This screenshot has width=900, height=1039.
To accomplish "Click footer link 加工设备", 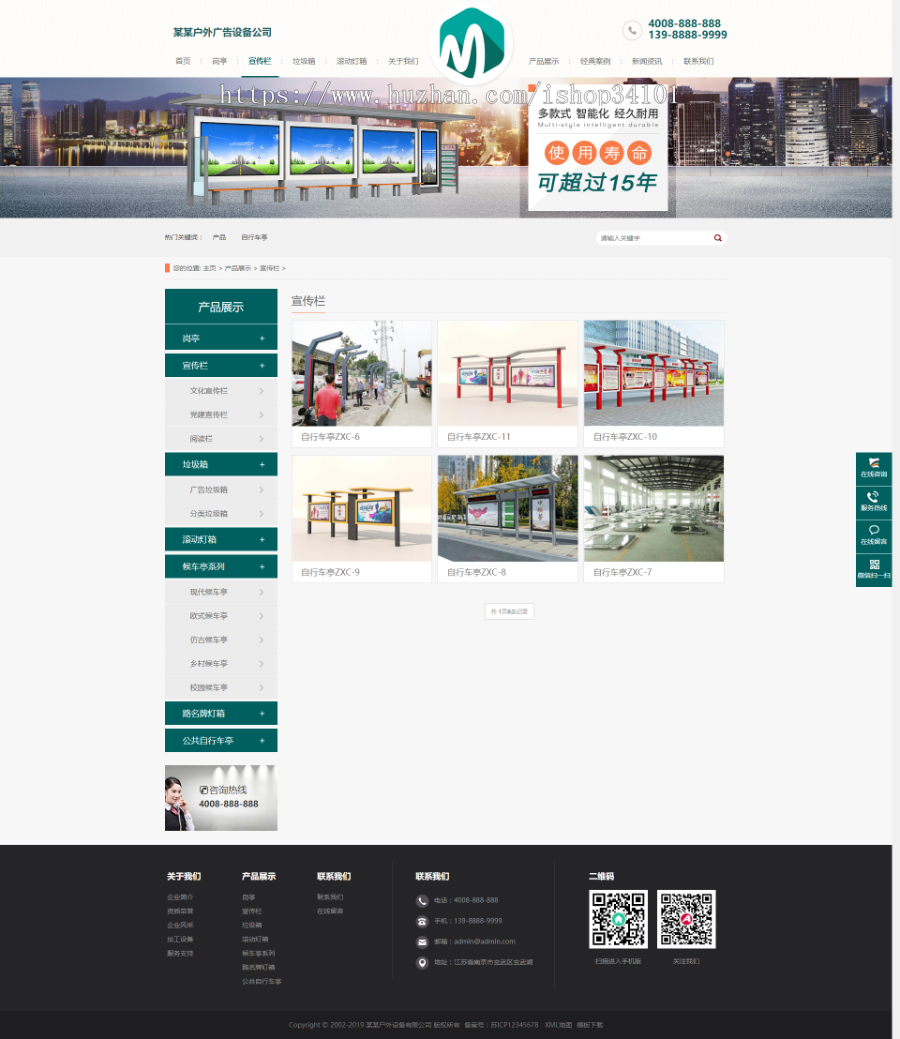I will (x=180, y=939).
